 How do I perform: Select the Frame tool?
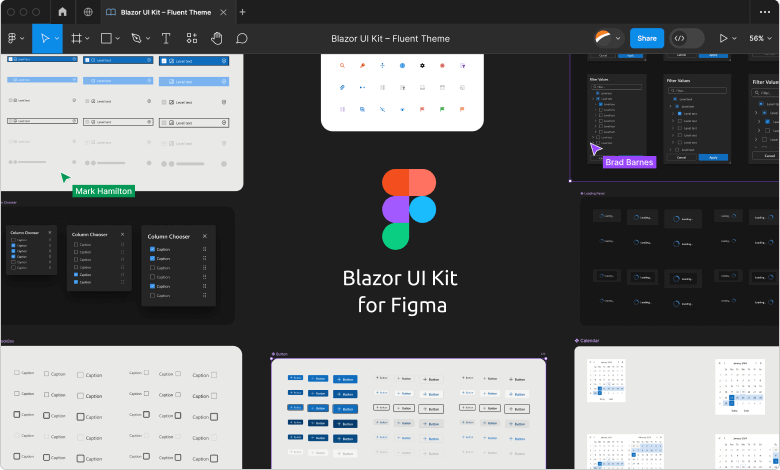76,38
